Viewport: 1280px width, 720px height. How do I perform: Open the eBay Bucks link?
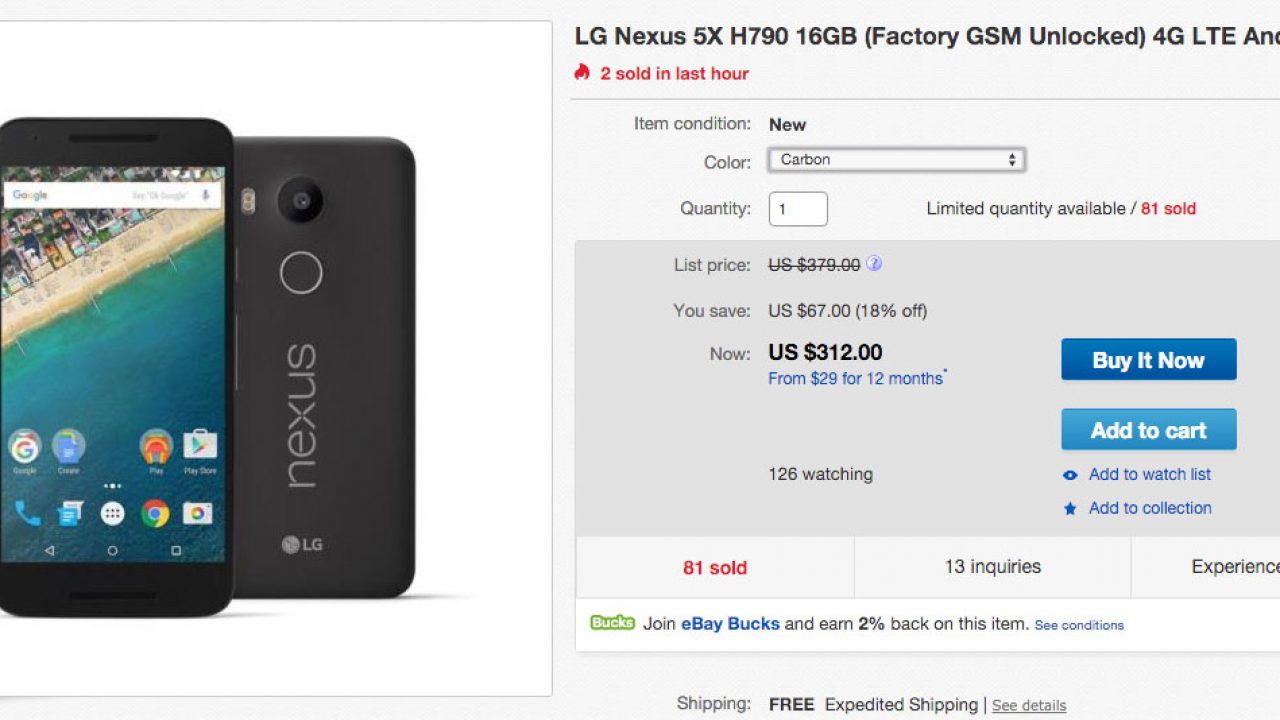click(730, 624)
